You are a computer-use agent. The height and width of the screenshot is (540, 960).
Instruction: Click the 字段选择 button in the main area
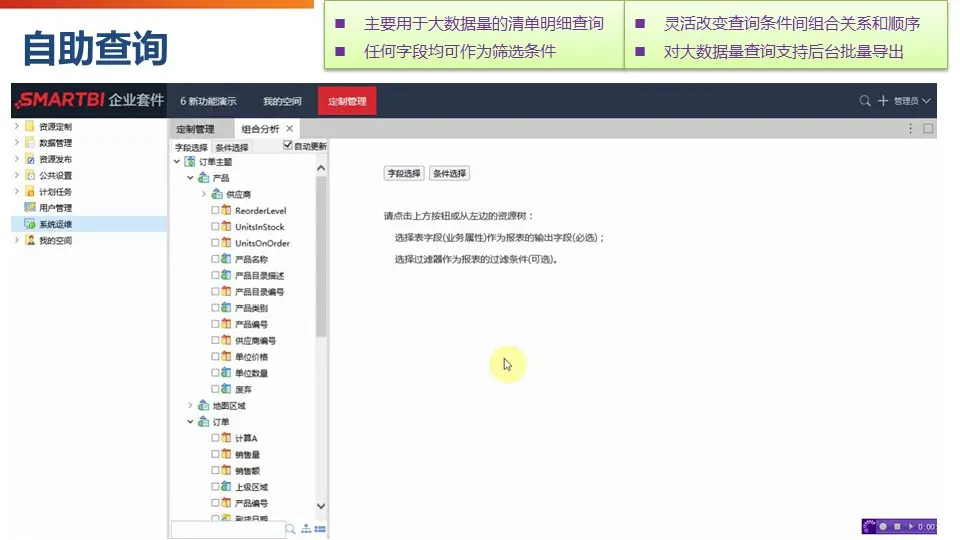pos(404,173)
